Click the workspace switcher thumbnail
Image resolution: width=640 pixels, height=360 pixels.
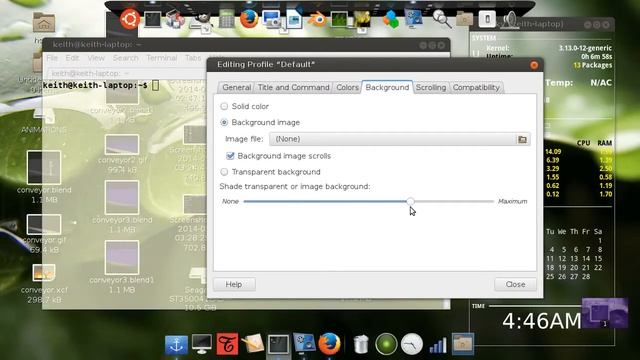pos(604,313)
